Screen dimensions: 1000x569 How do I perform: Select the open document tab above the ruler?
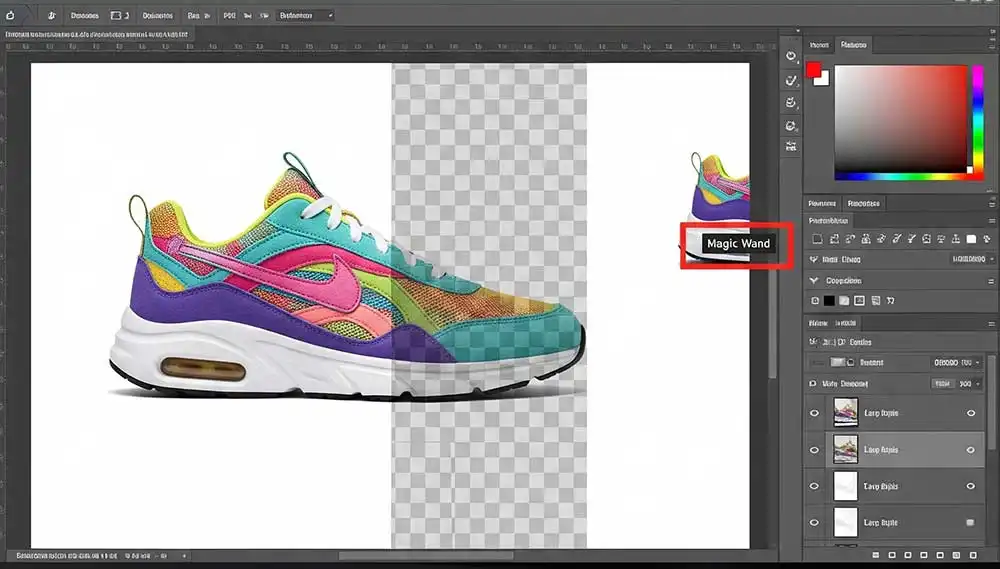point(97,34)
